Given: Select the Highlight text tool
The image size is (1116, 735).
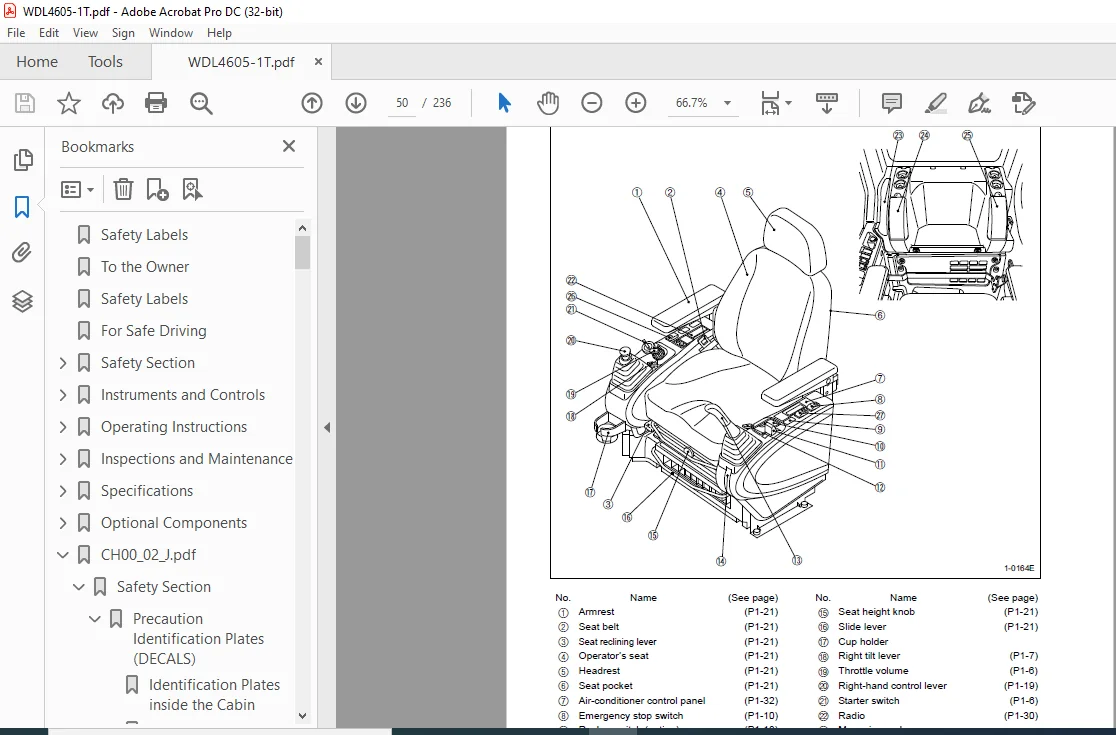Looking at the screenshot, I should point(935,103).
